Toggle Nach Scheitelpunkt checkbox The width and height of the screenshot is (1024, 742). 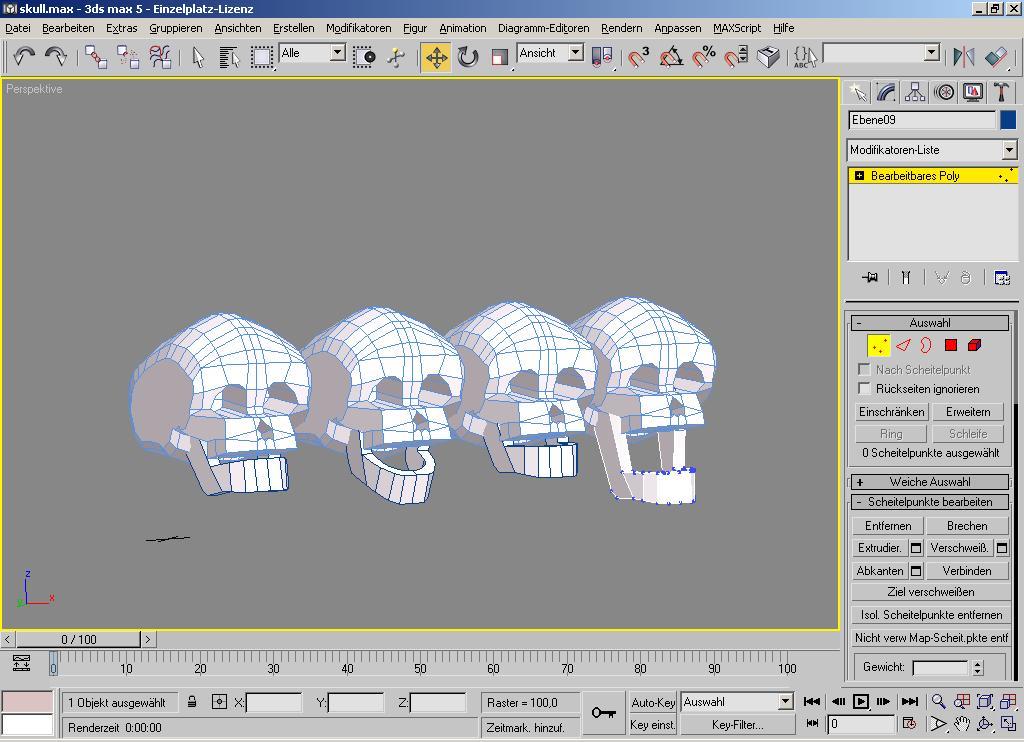[865, 370]
